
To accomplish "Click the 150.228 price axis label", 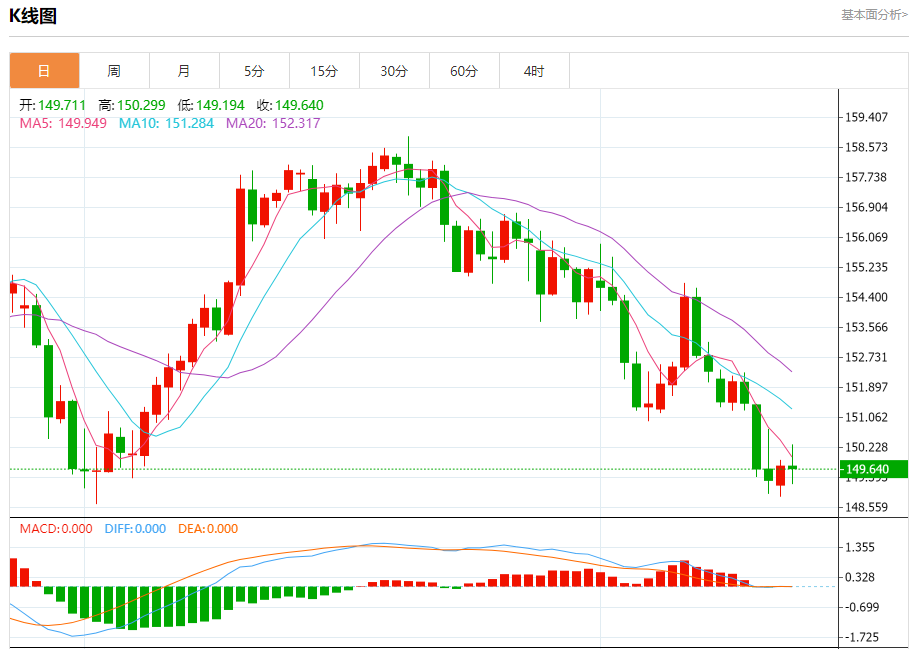I will point(866,447).
